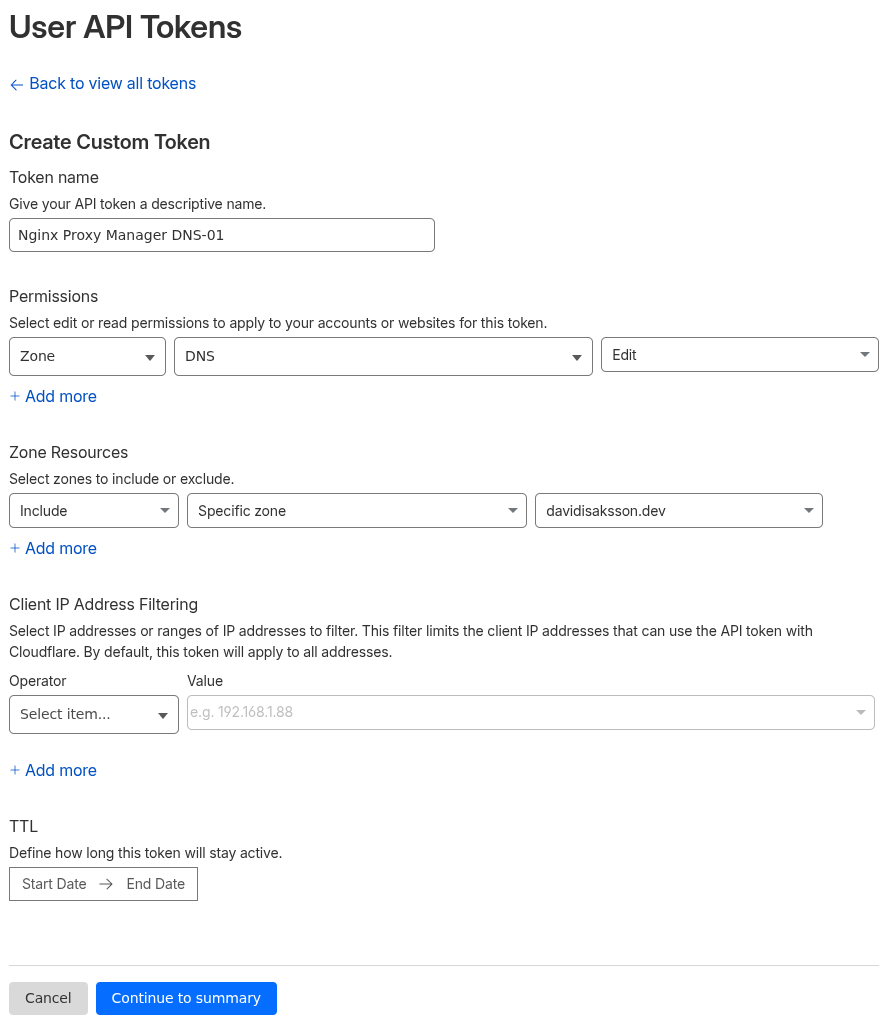The image size is (890, 1024).
Task: Click the plus icon in Zone Resources Add more
Action: 14,548
